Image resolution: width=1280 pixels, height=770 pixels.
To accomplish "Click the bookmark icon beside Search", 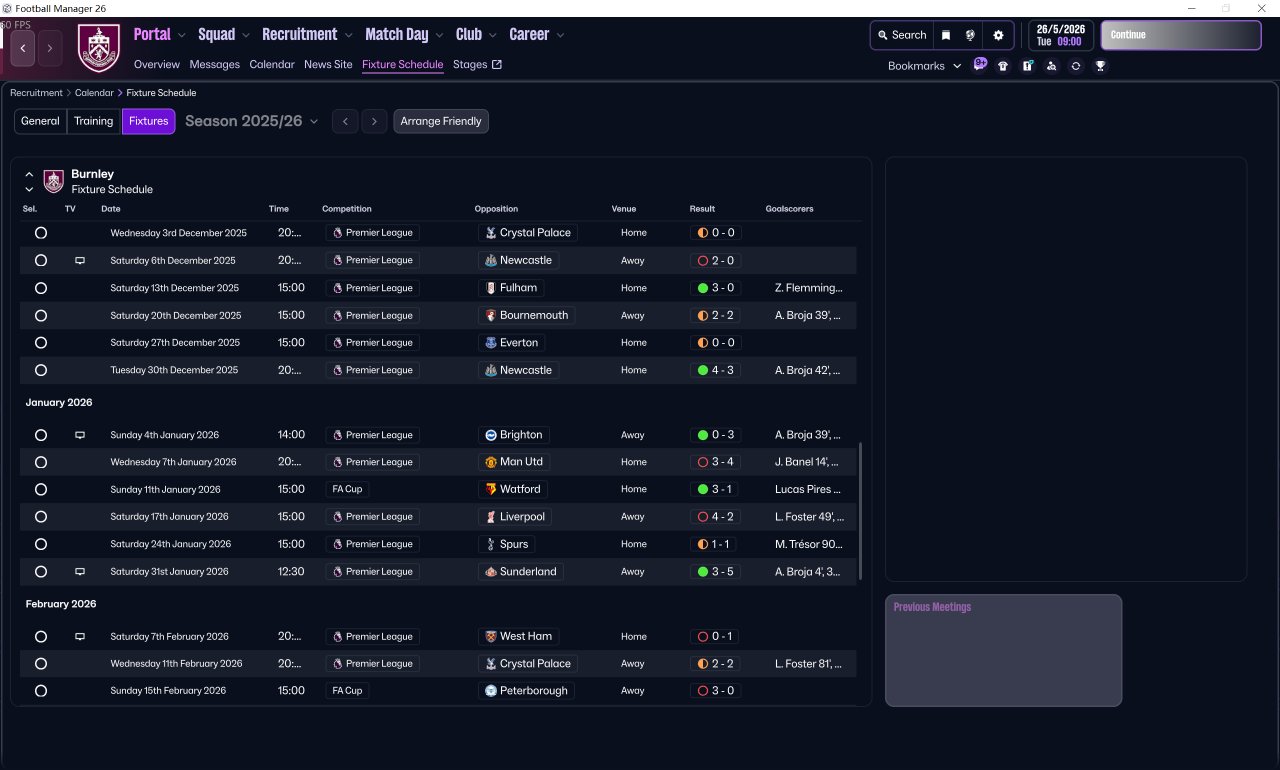I will 946,35.
